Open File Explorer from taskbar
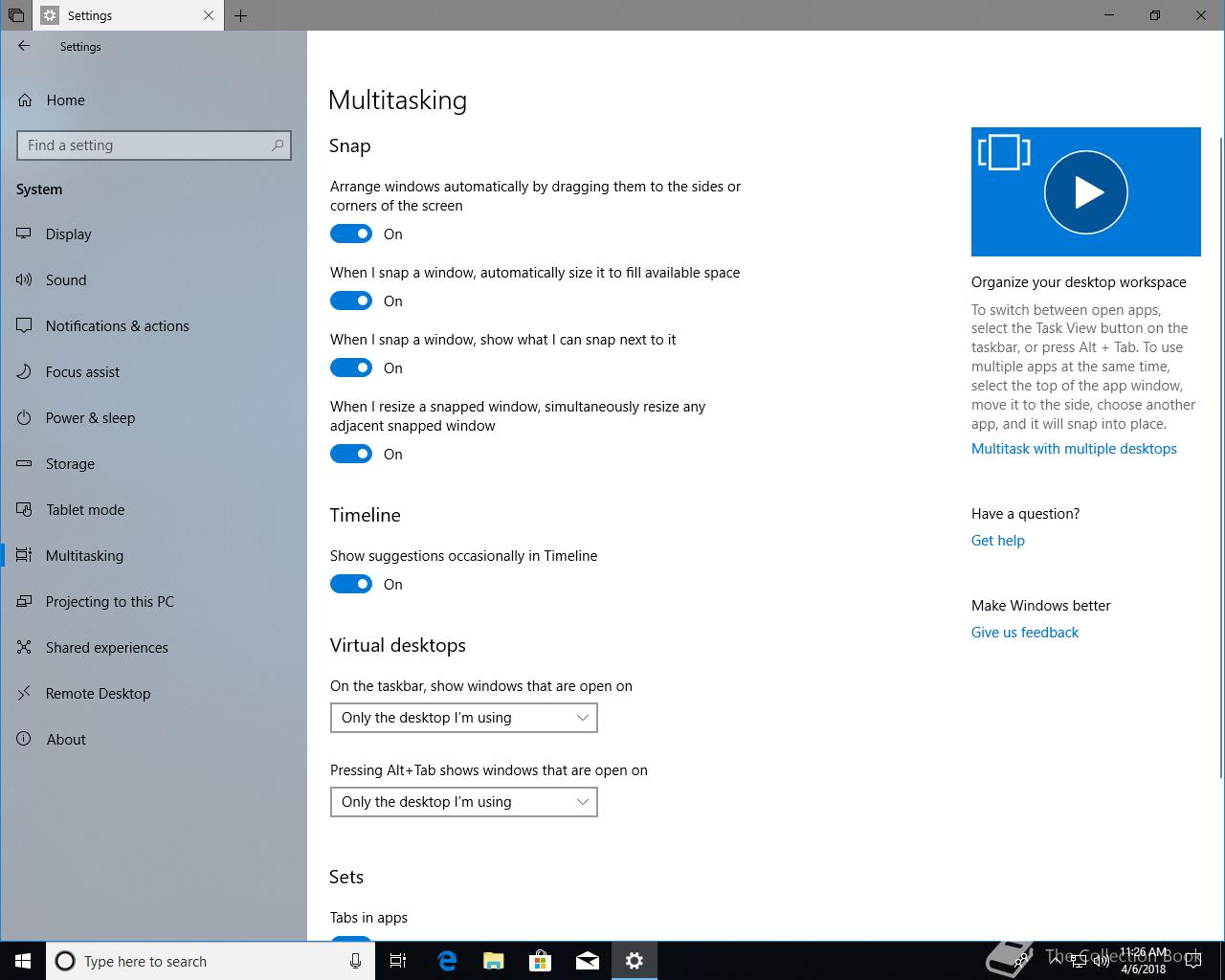Viewport: 1225px width, 980px height. click(x=494, y=961)
